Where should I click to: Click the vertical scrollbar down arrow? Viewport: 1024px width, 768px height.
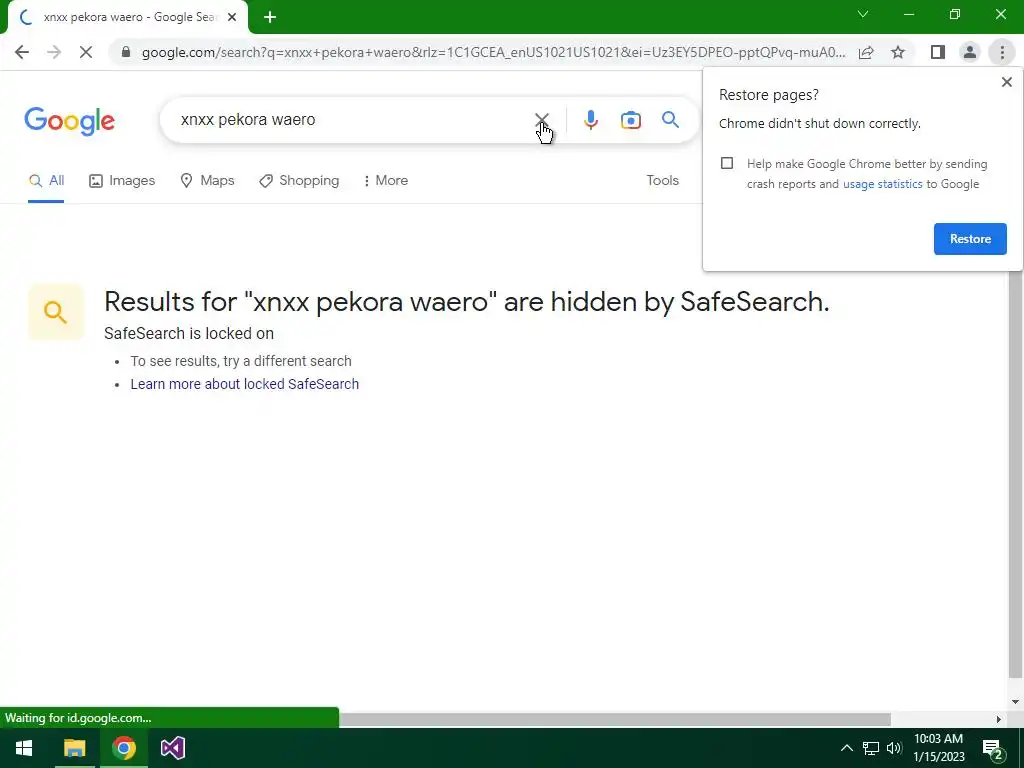pyautogui.click(x=1015, y=703)
